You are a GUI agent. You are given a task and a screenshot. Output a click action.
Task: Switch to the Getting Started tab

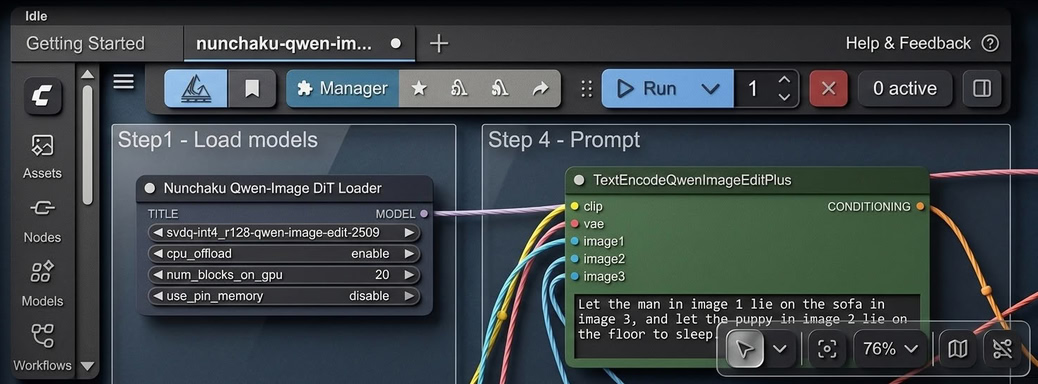(x=85, y=44)
